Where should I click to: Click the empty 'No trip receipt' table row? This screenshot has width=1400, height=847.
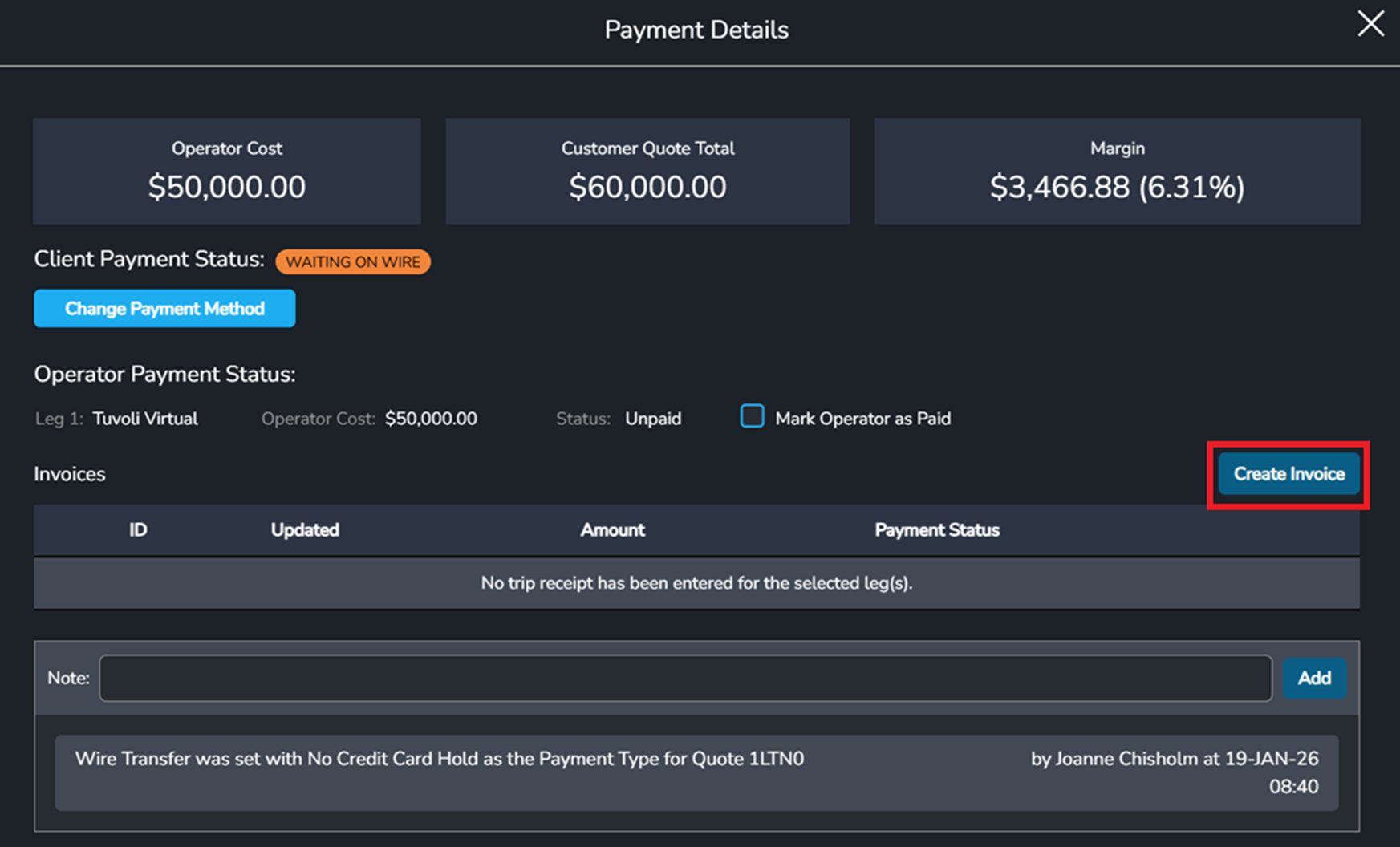click(696, 583)
